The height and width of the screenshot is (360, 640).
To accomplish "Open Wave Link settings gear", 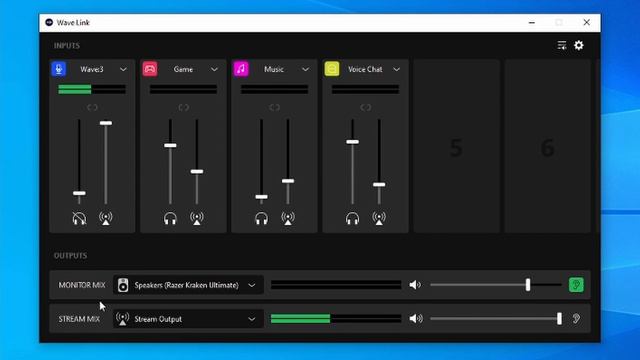I will pyautogui.click(x=579, y=45).
